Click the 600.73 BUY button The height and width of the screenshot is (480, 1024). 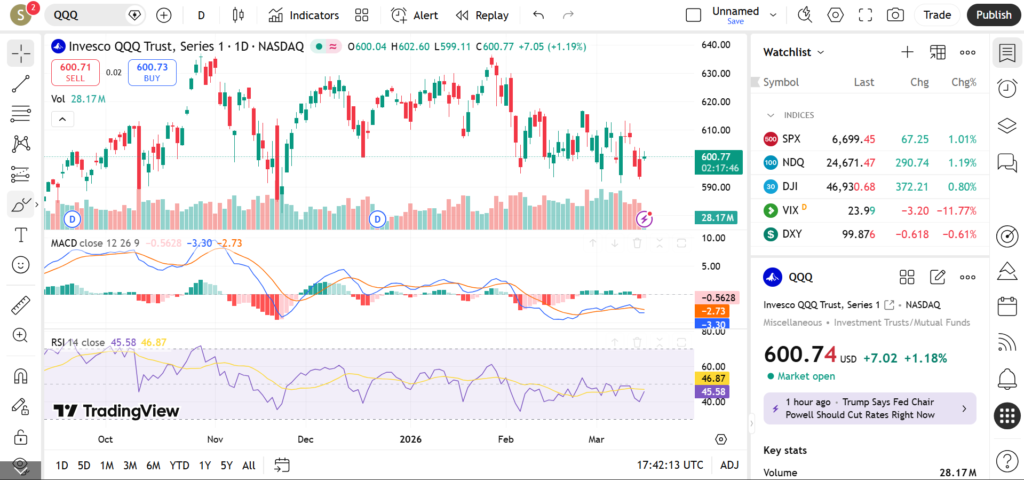pyautogui.click(x=152, y=72)
